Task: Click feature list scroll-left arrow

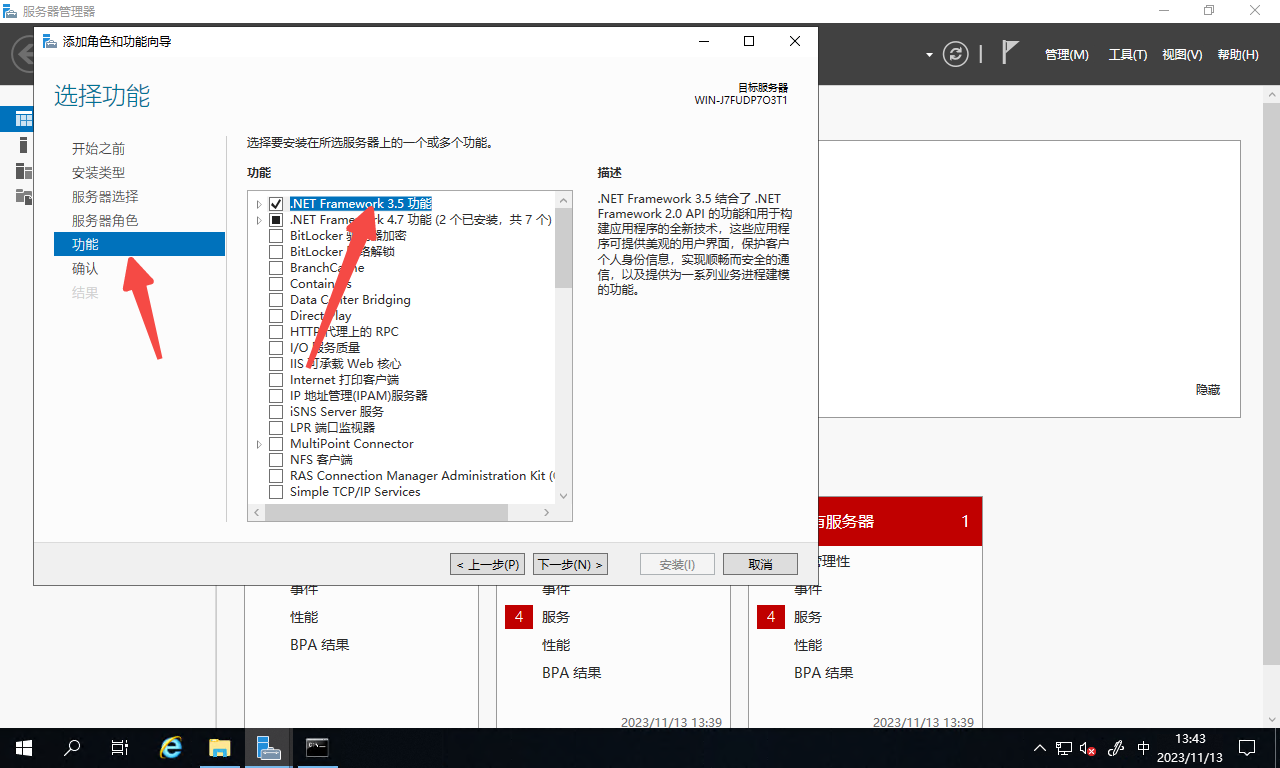Action: pos(257,512)
